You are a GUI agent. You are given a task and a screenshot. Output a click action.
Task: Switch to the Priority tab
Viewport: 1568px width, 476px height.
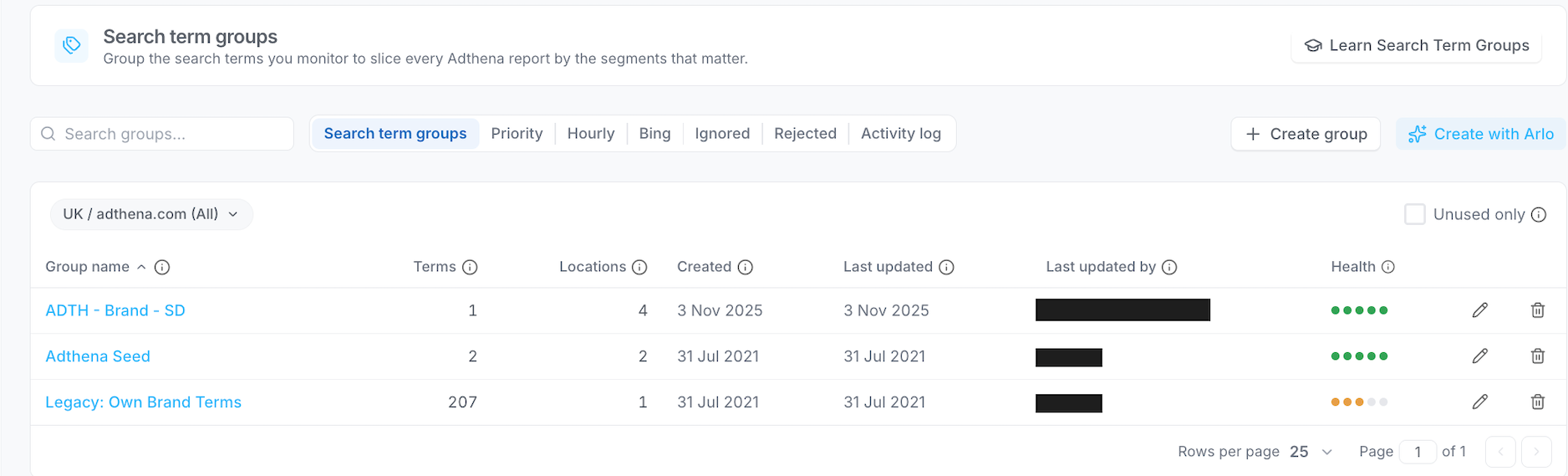click(x=517, y=134)
